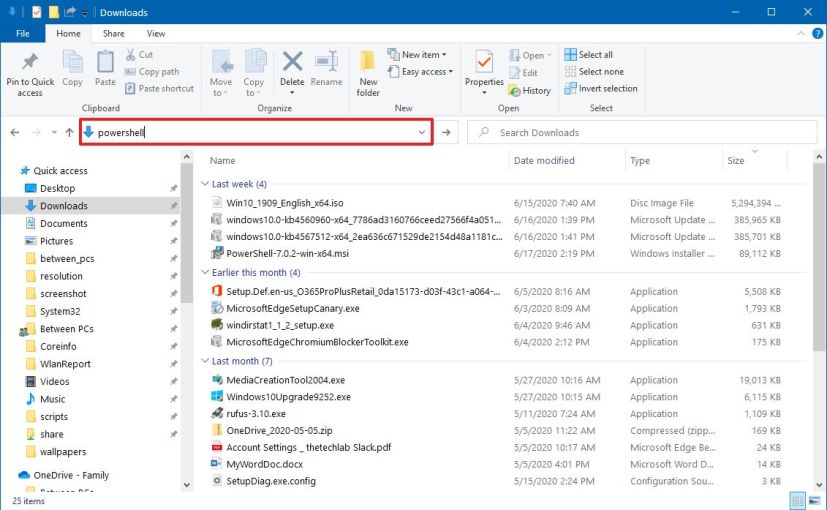Click Copy path in Clipboard group
827x510 pixels.
click(x=152, y=71)
